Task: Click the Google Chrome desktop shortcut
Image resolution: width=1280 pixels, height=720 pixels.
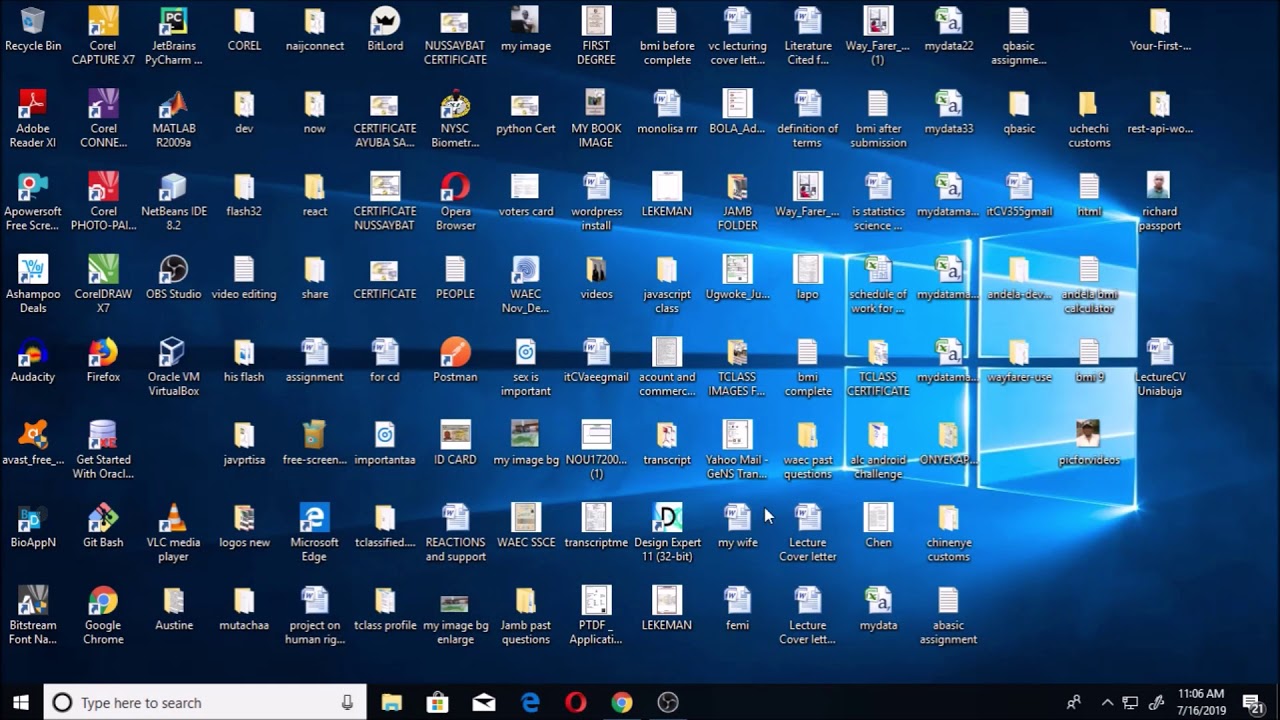Action: click(103, 617)
